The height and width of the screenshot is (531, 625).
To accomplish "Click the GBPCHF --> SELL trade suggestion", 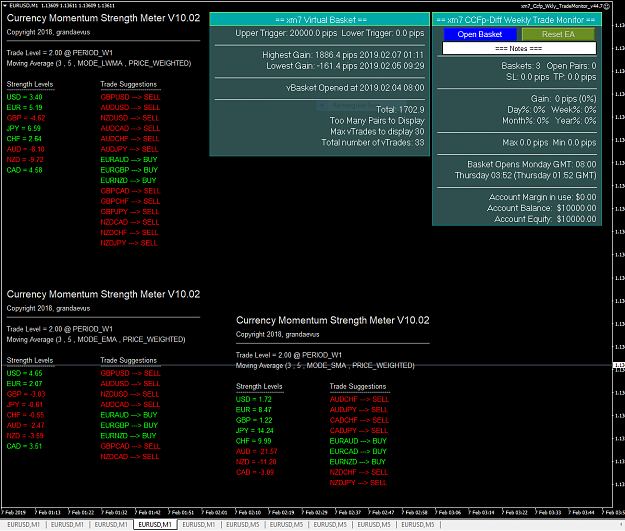I will pos(130,201).
